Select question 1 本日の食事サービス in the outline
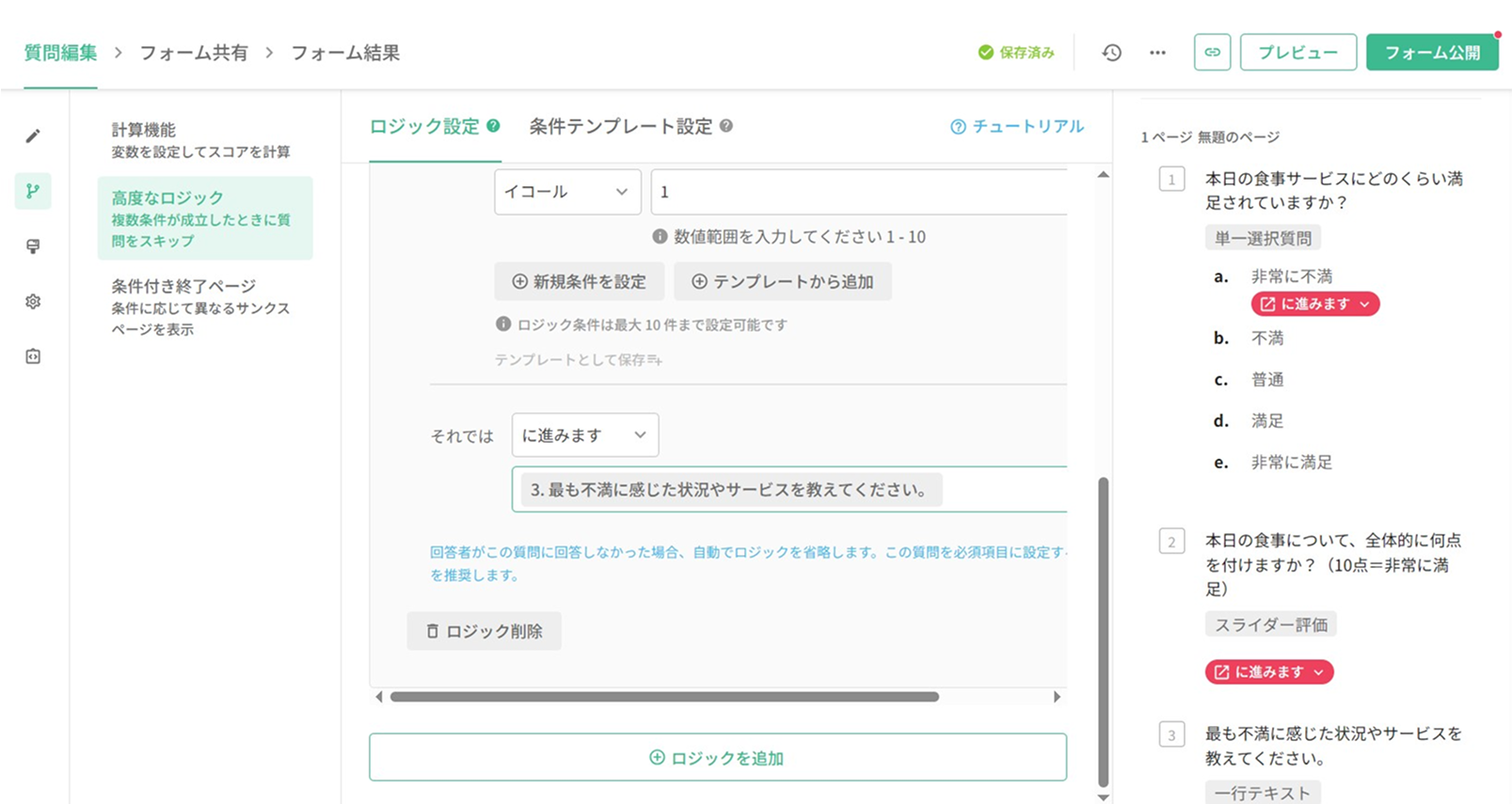Image resolution: width=1512 pixels, height=804 pixels. click(1334, 190)
